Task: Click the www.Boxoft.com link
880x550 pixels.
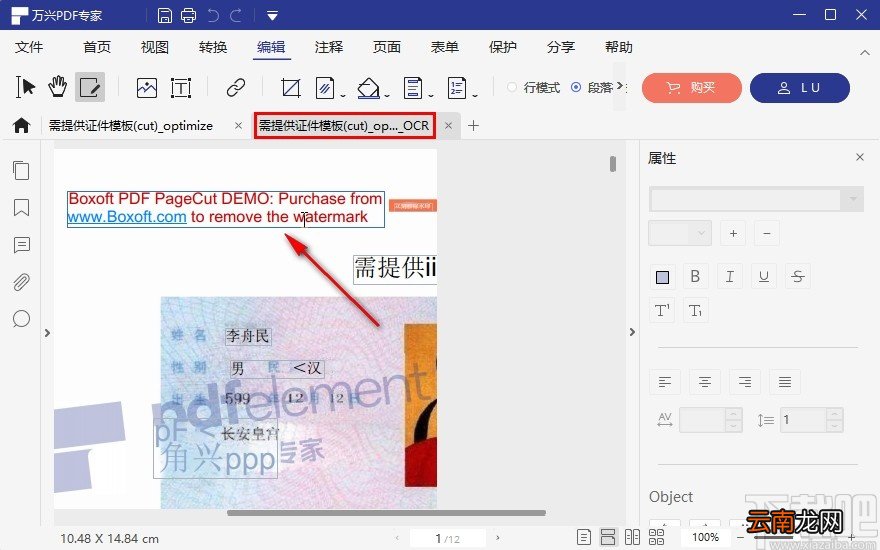Action: (127, 217)
